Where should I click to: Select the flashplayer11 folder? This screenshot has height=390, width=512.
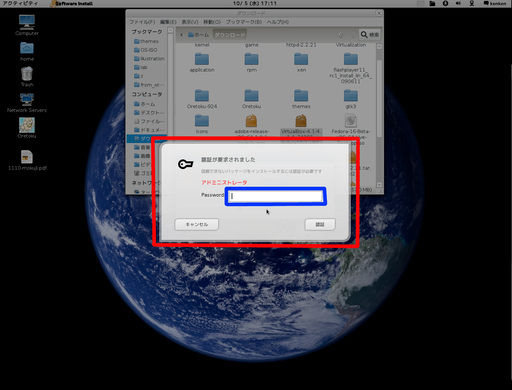pyautogui.click(x=351, y=68)
